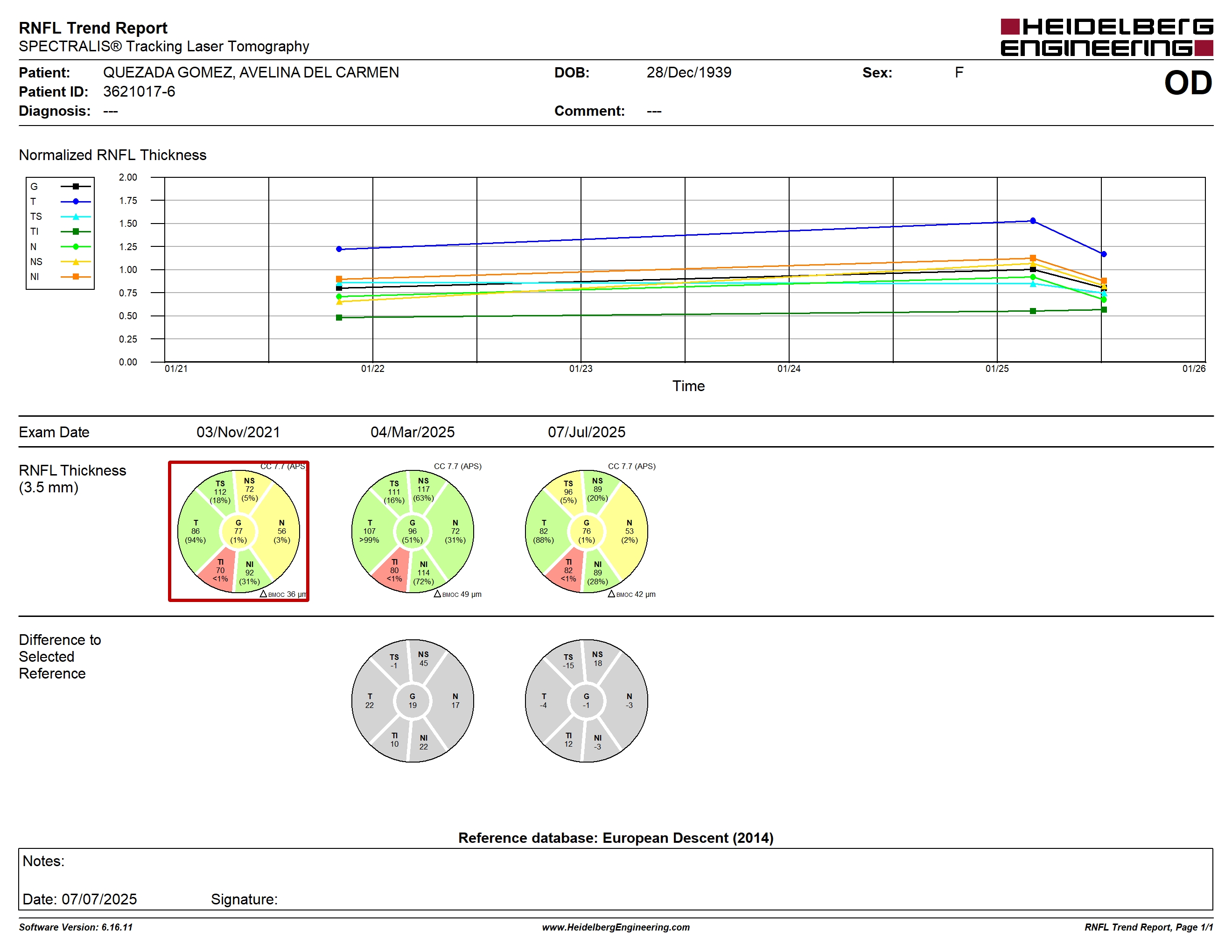Image resolution: width=1232 pixels, height=952 pixels.
Task: Click the Reference database European Descent text
Action: click(616, 838)
